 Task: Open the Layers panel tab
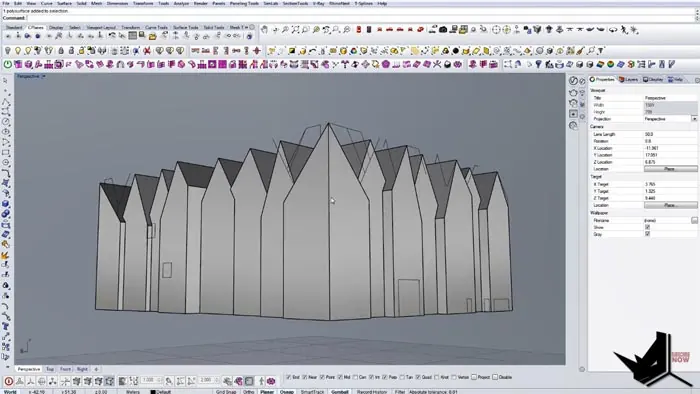[629, 79]
